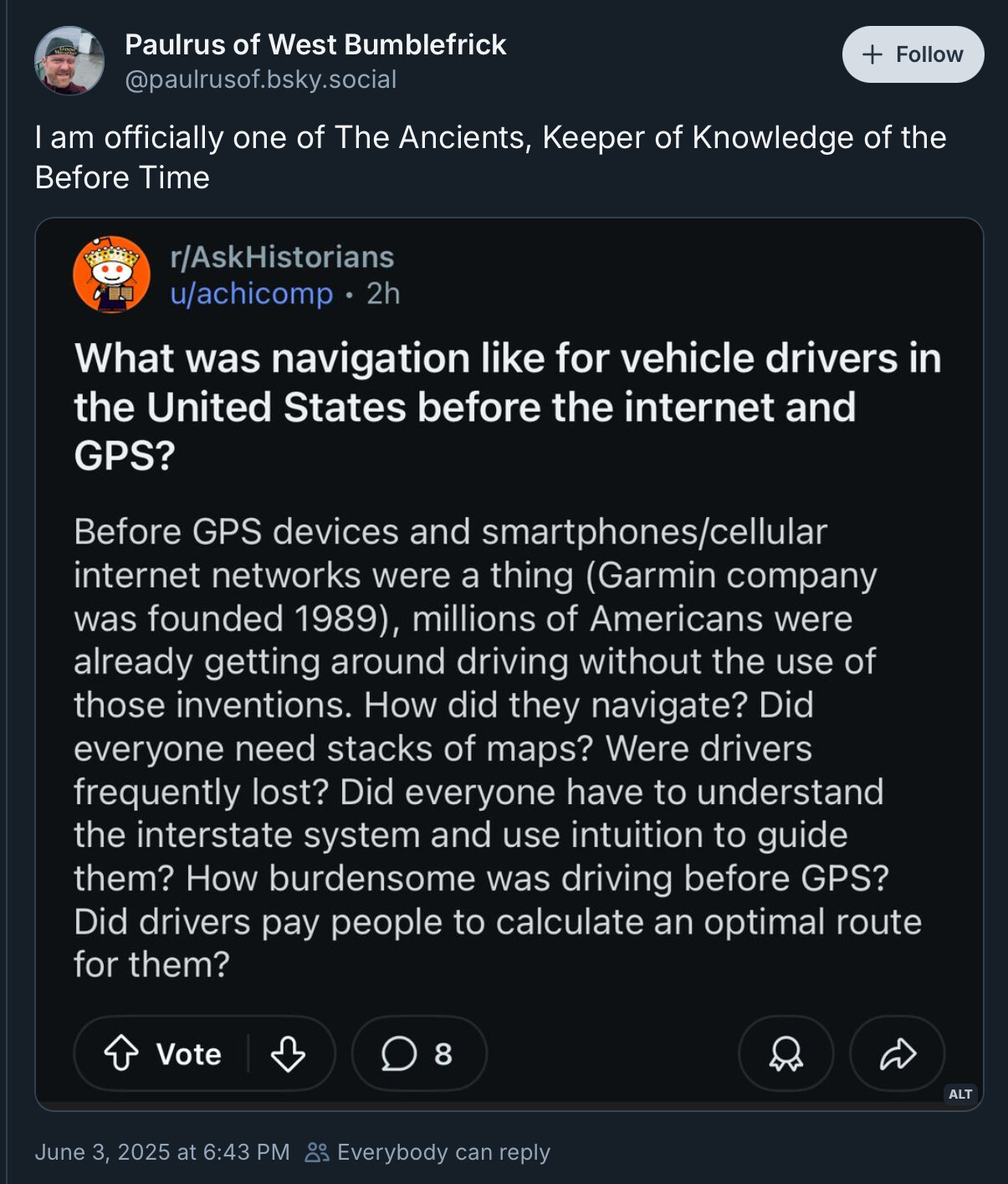Click the ALT badge on the image

[x=960, y=1094]
